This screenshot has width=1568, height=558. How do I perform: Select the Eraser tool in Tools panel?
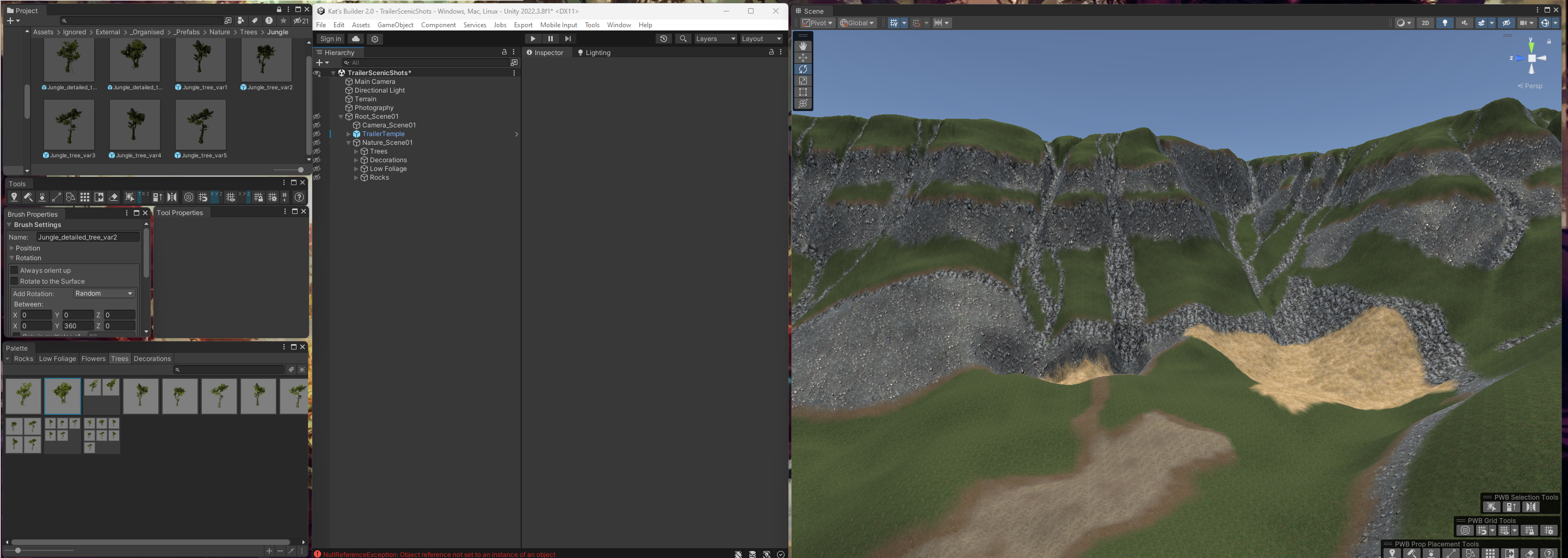coord(114,197)
